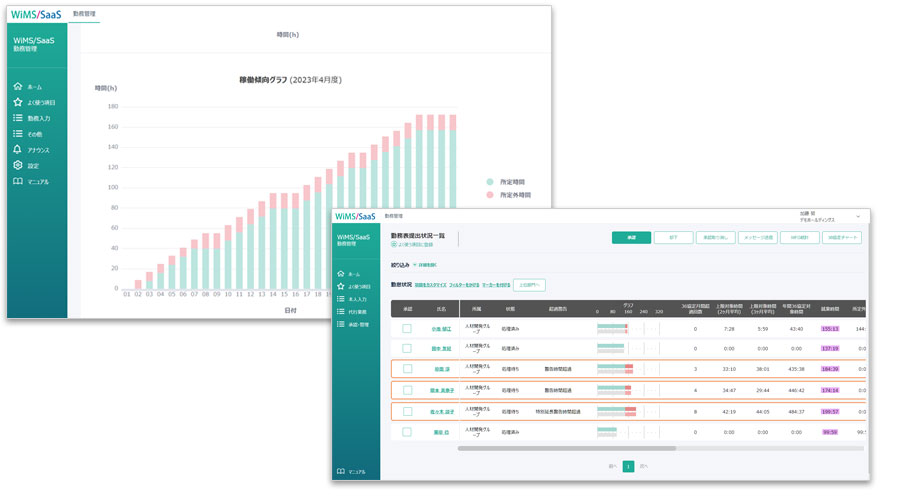The width and height of the screenshot is (900, 500).
Task: Click hours graph bar in 199:57 row
Action: pos(616,412)
